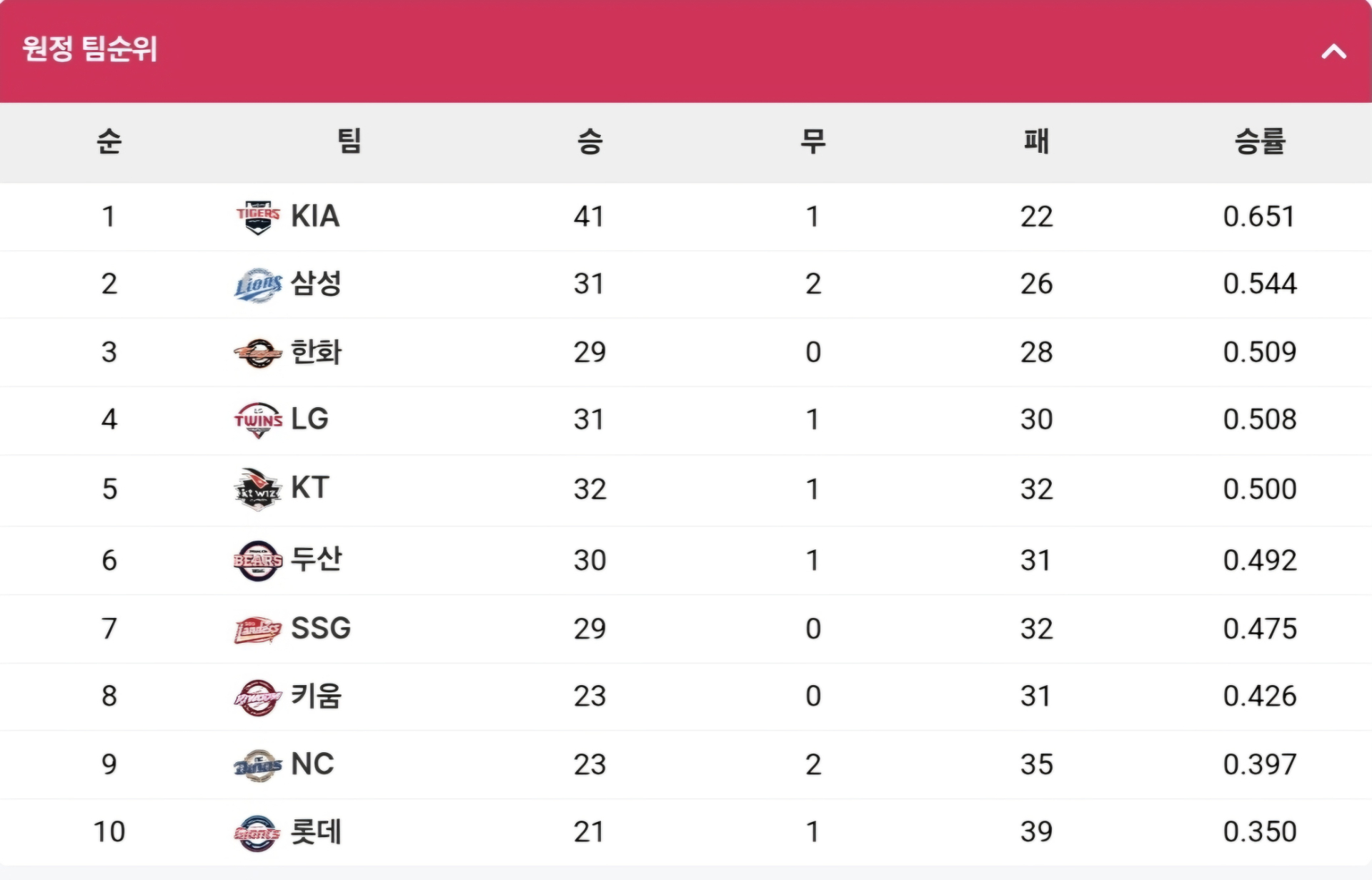
Task: Collapse the 원정 팀순위 panel chevron
Action: pos(1333,51)
